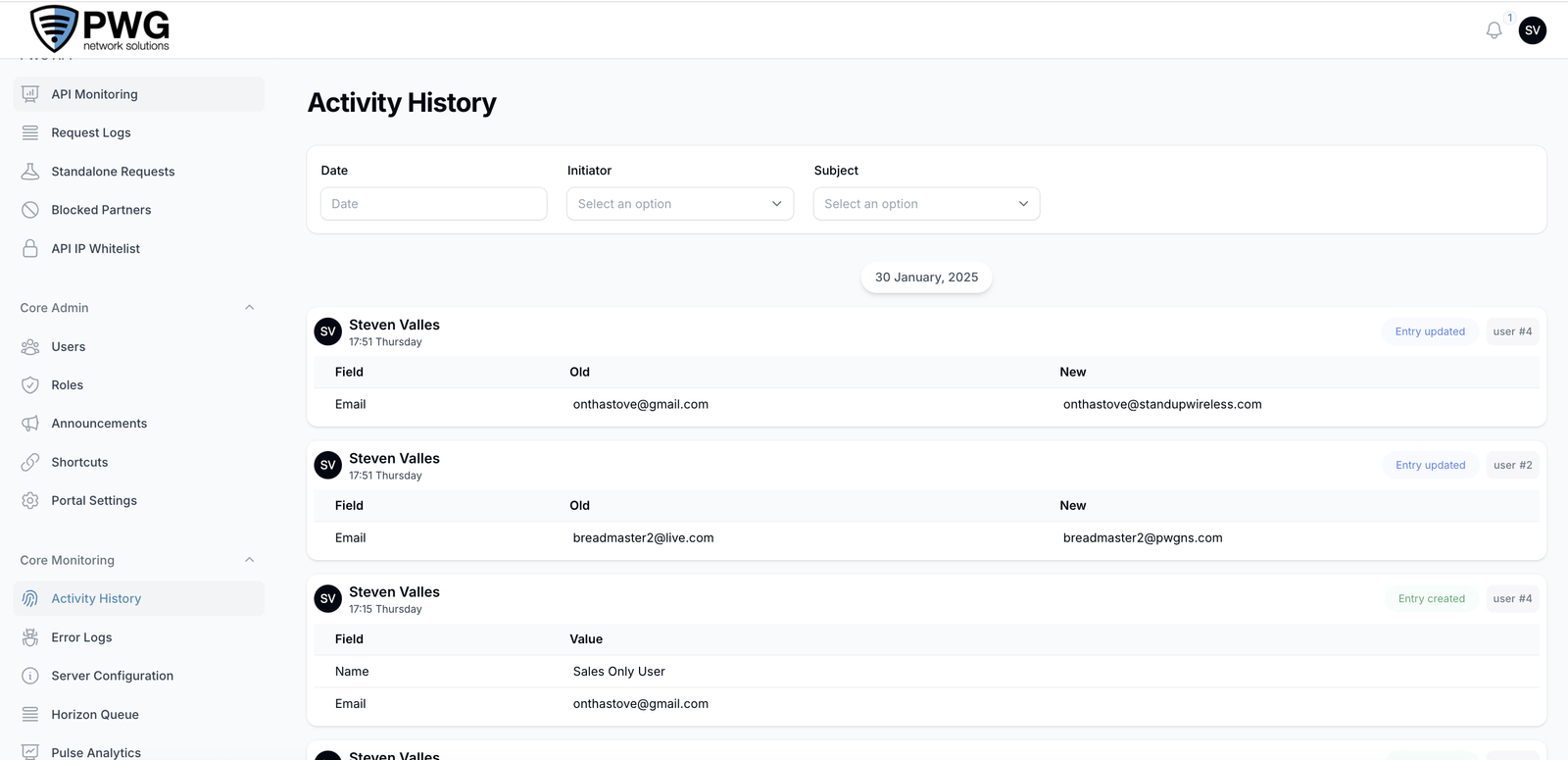Click the Error Logs bug icon

30,637
